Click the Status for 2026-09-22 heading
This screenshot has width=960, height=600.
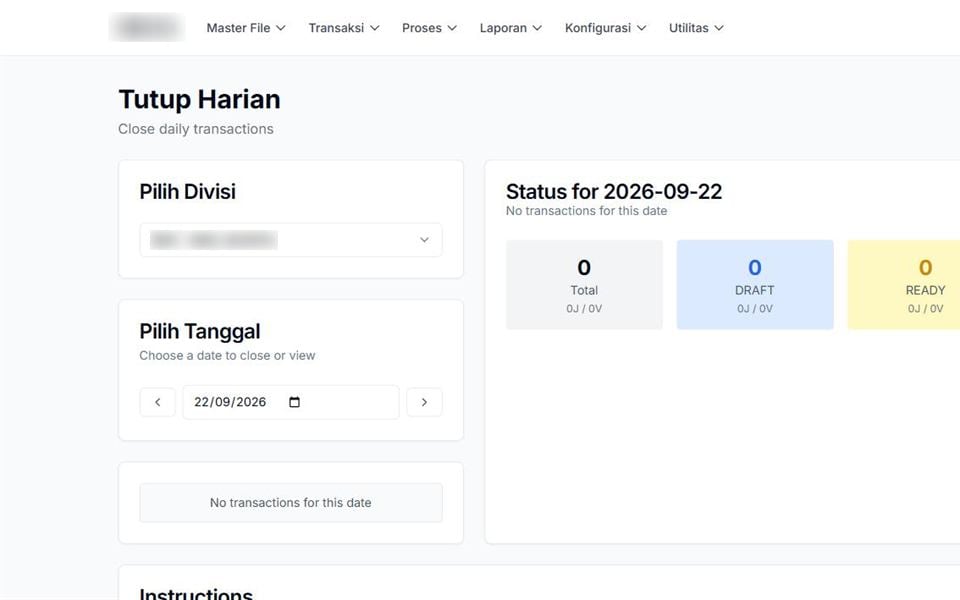[x=614, y=192]
